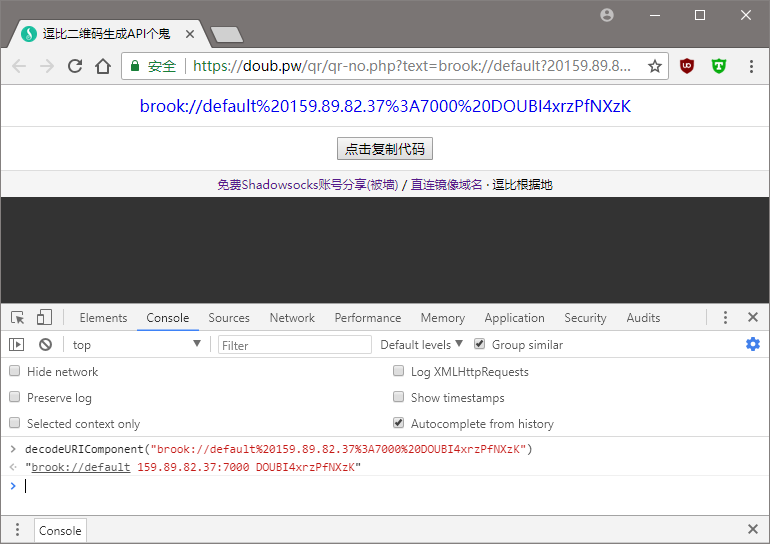770x544 pixels.
Task: Open the top context dropdown
Action: pos(136,345)
